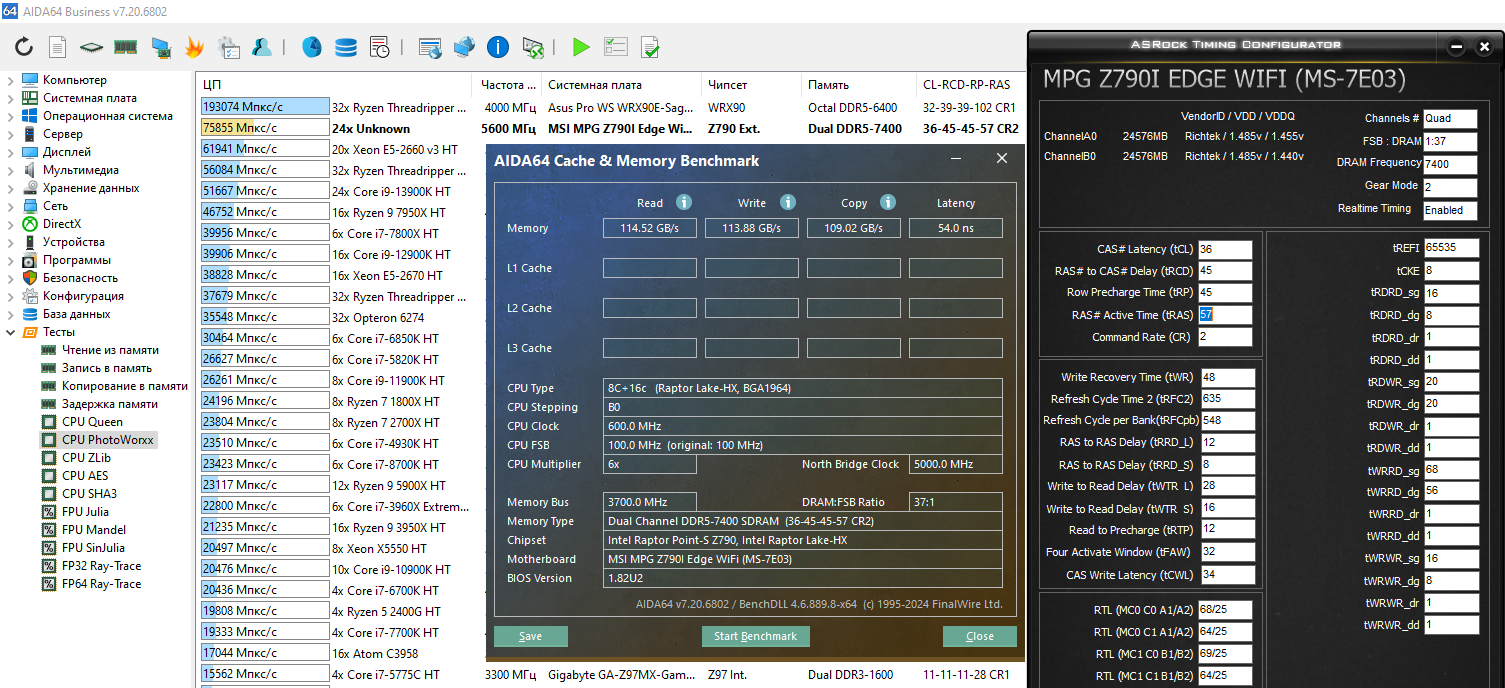This screenshot has height=688, width=1505.
Task: Expand the Сервер tree node
Action: point(10,134)
